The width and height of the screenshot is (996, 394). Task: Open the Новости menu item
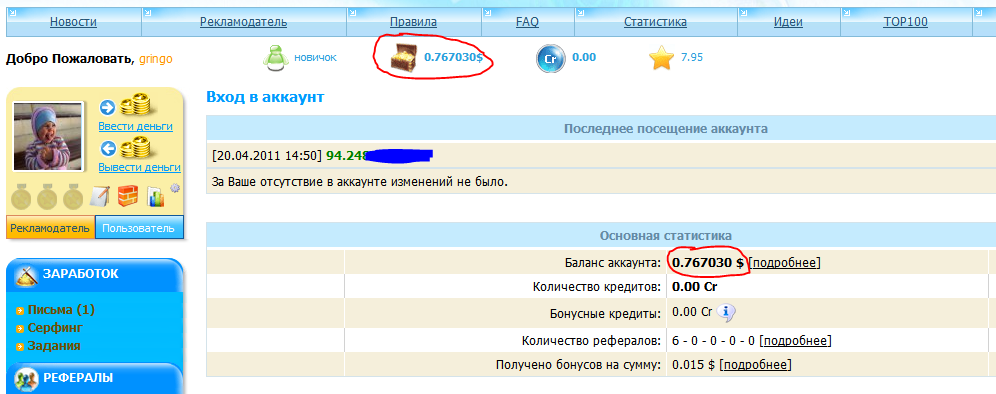(73, 22)
